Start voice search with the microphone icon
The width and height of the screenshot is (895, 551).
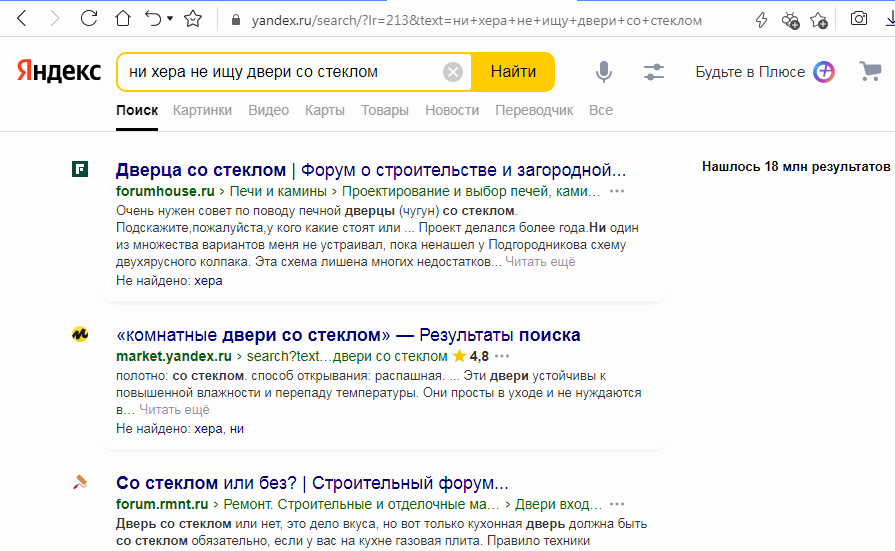[604, 72]
